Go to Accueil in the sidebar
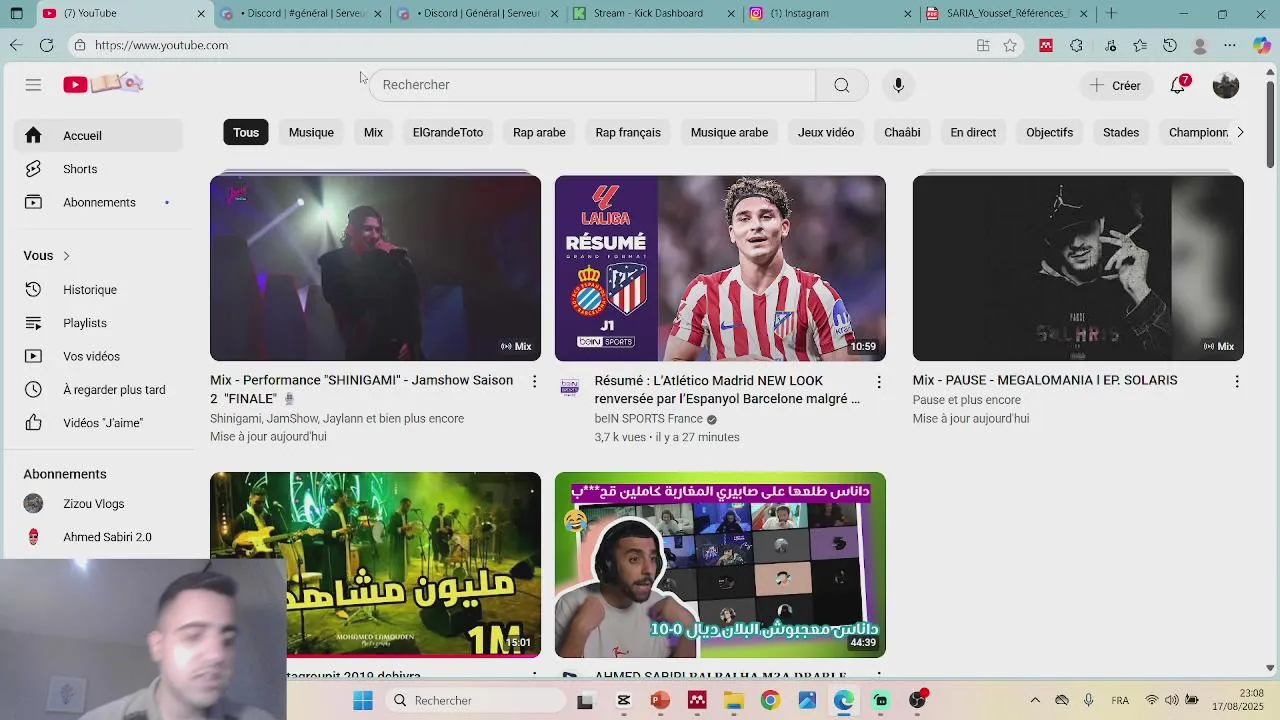This screenshot has width=1280, height=720. 98,136
